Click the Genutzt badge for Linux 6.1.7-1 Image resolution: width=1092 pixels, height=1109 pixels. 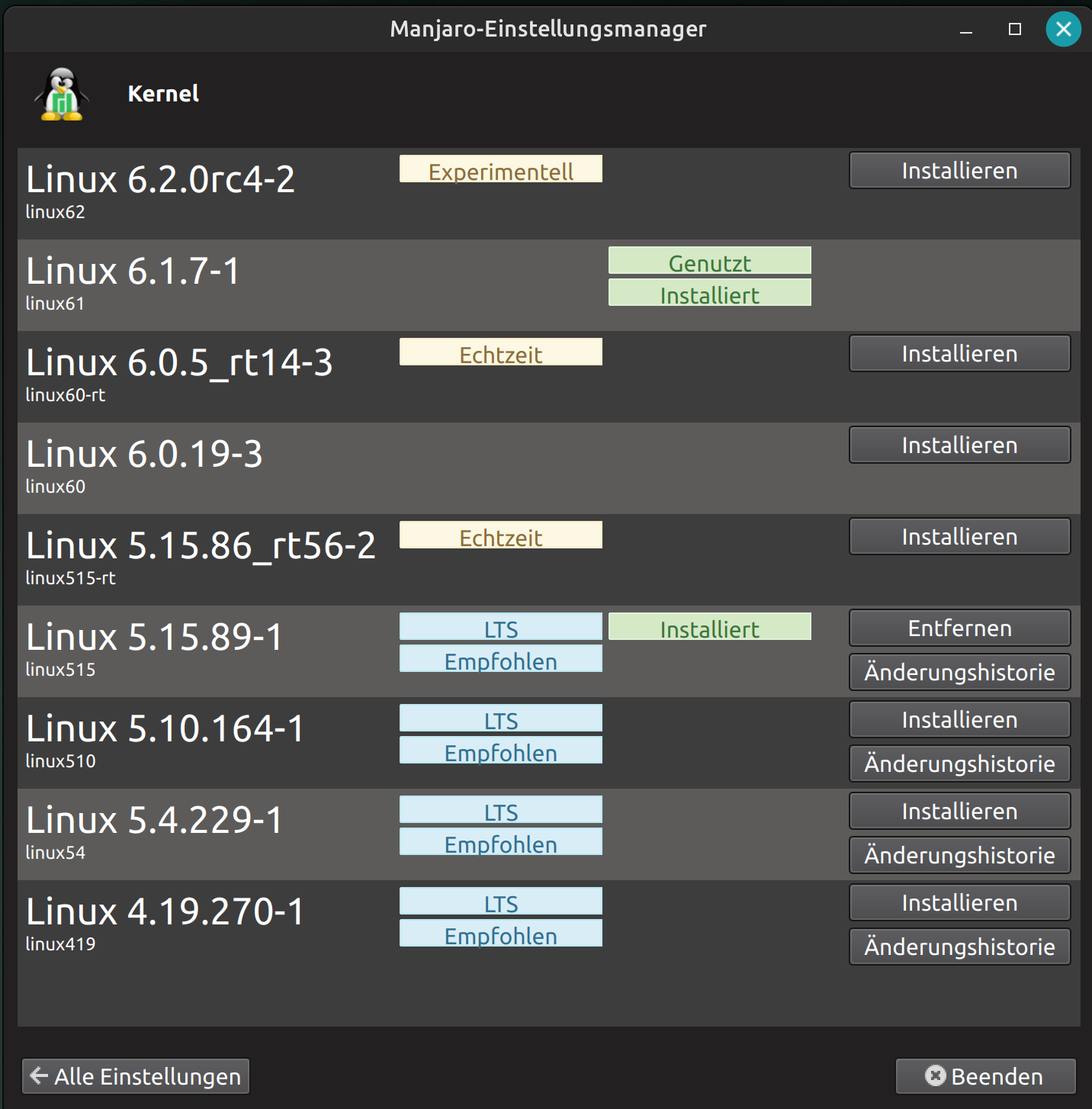click(709, 262)
